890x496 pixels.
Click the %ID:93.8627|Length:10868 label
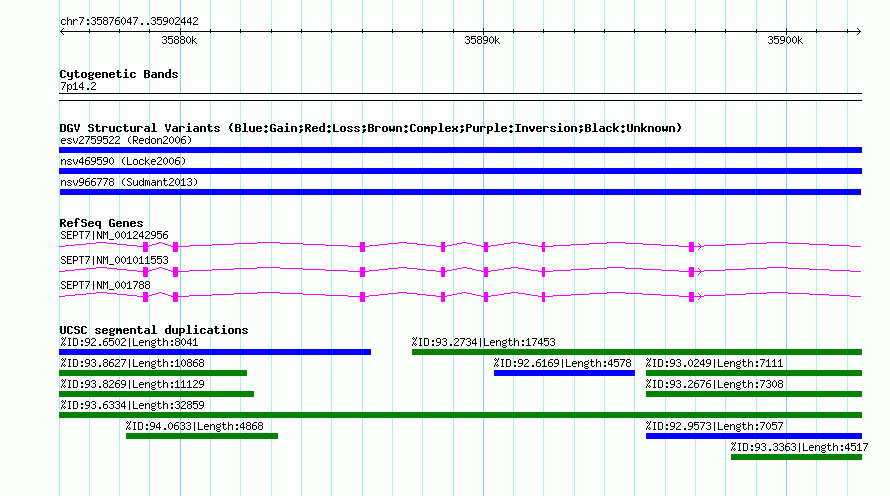click(x=132, y=363)
